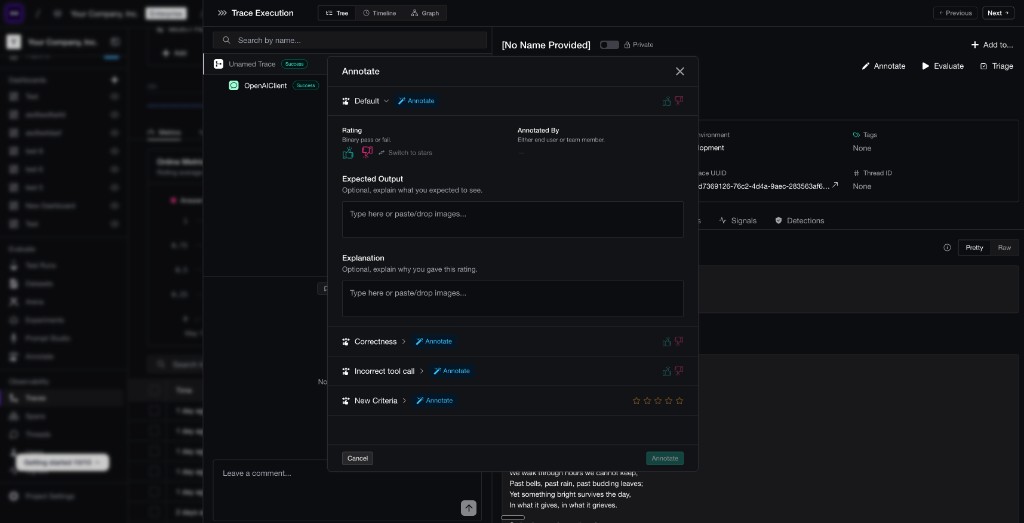Expand the Incorrect tool call chevron
This screenshot has height=523, width=1024.
421,371
